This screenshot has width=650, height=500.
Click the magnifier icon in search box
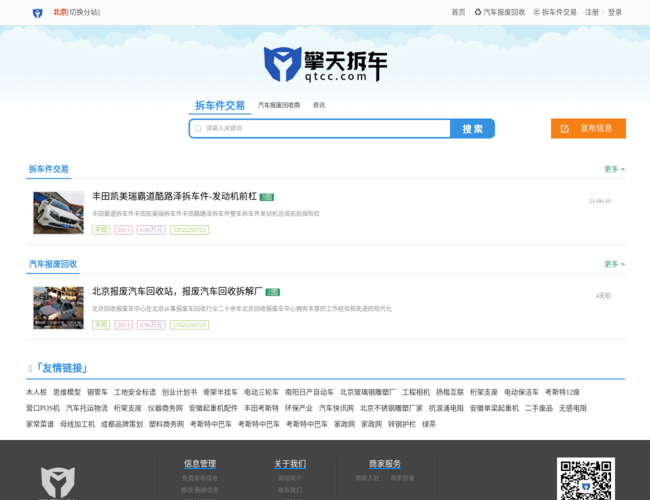tap(199, 129)
